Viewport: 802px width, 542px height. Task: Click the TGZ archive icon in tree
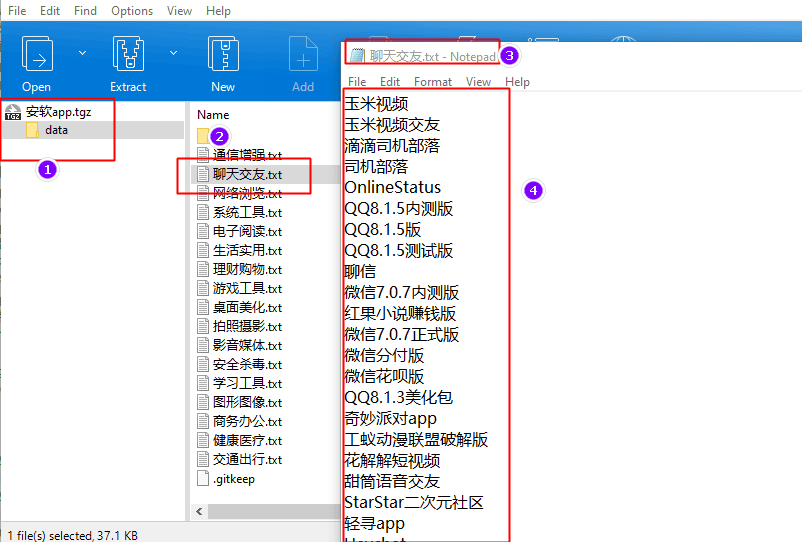13,111
